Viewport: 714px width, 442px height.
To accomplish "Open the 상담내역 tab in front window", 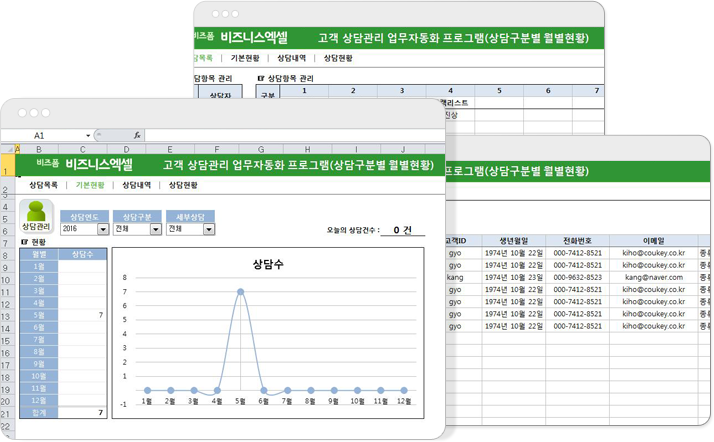I will pyautogui.click(x=136, y=185).
